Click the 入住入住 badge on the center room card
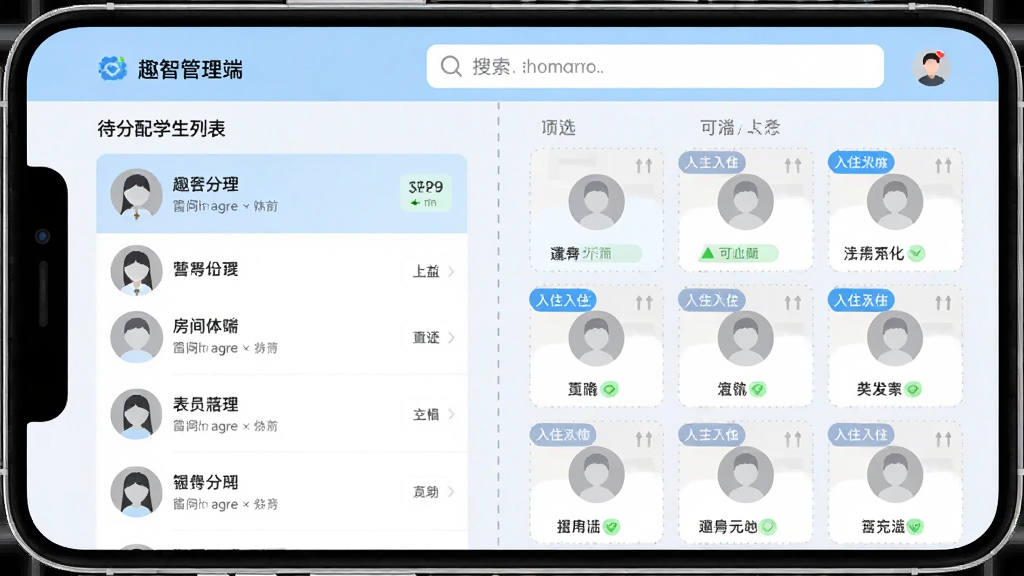 coord(712,300)
